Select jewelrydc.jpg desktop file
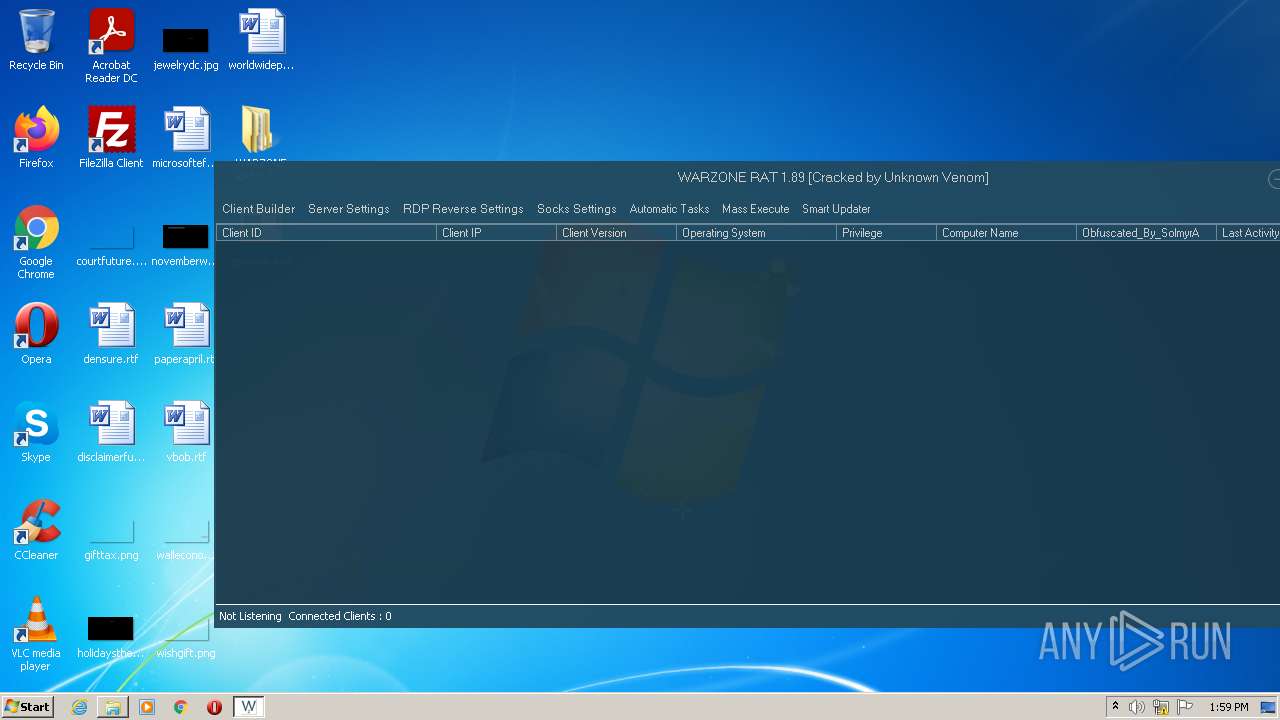Viewport: 1280px width, 720px height. click(186, 48)
